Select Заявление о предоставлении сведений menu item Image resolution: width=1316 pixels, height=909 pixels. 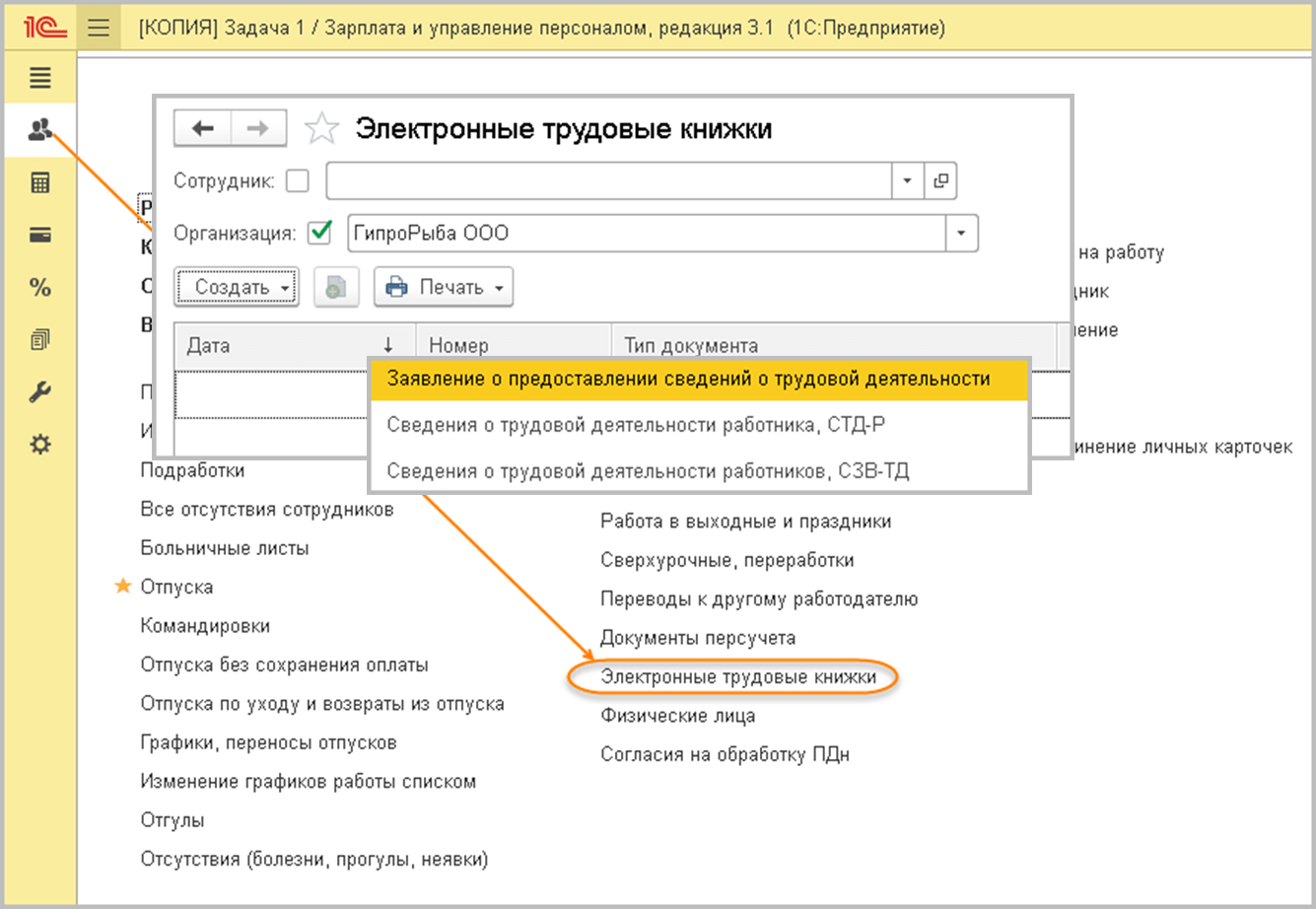(688, 380)
